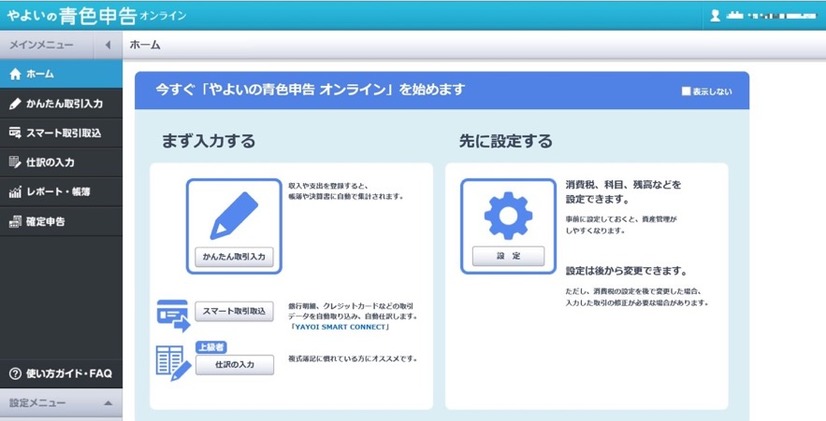Click the YAYOI SMART CONNECT link text
Screen dimensions: 826x421
click(341, 327)
